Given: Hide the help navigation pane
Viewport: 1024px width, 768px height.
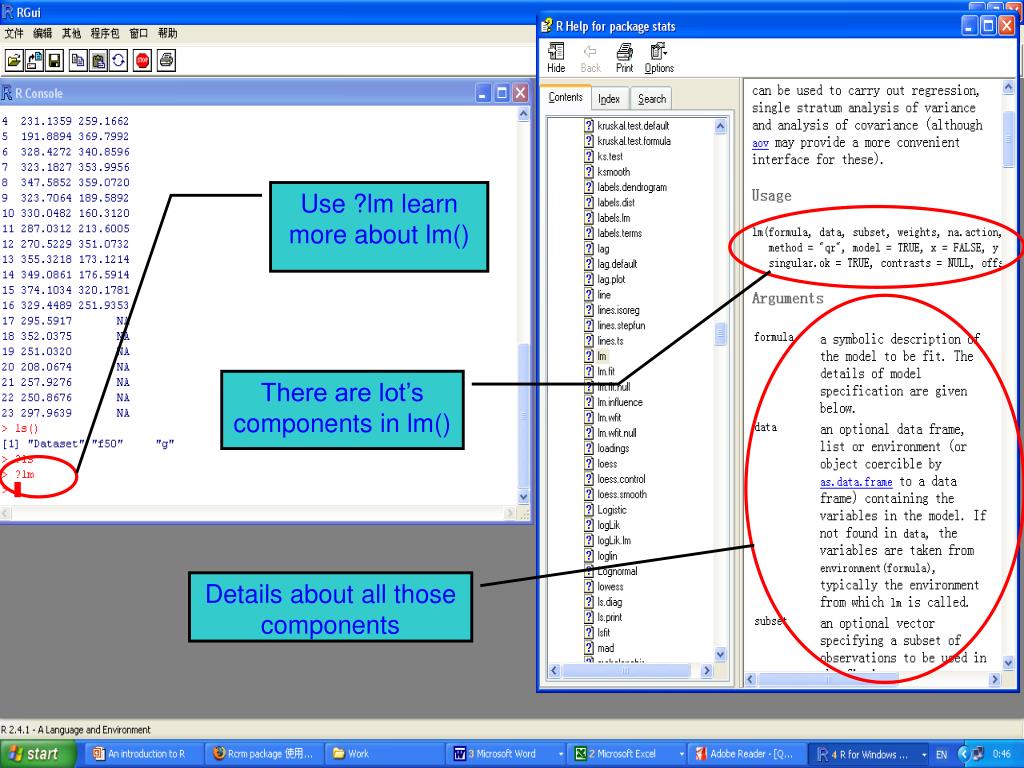Looking at the screenshot, I should [x=556, y=57].
